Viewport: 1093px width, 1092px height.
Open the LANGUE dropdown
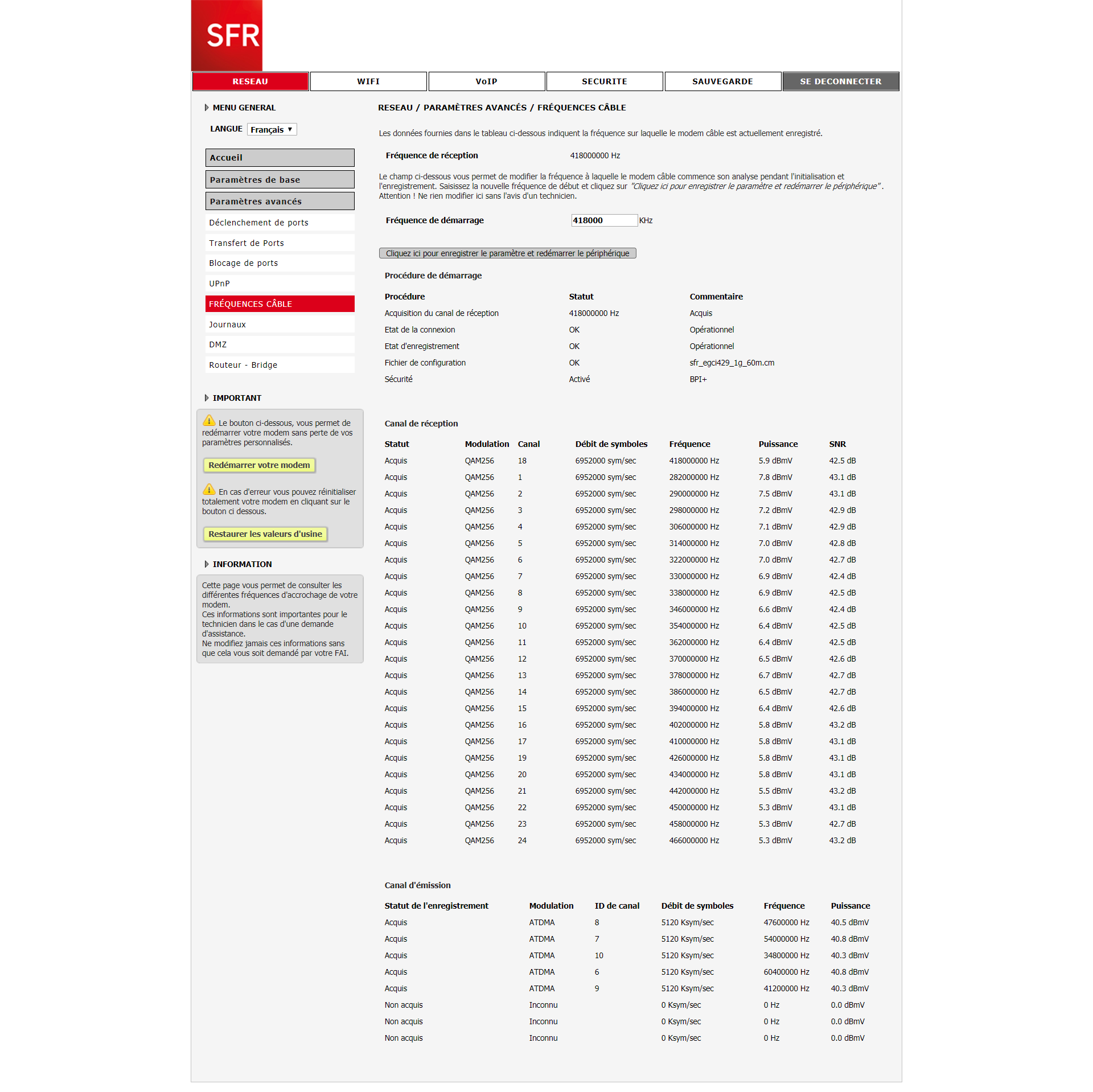click(x=272, y=129)
